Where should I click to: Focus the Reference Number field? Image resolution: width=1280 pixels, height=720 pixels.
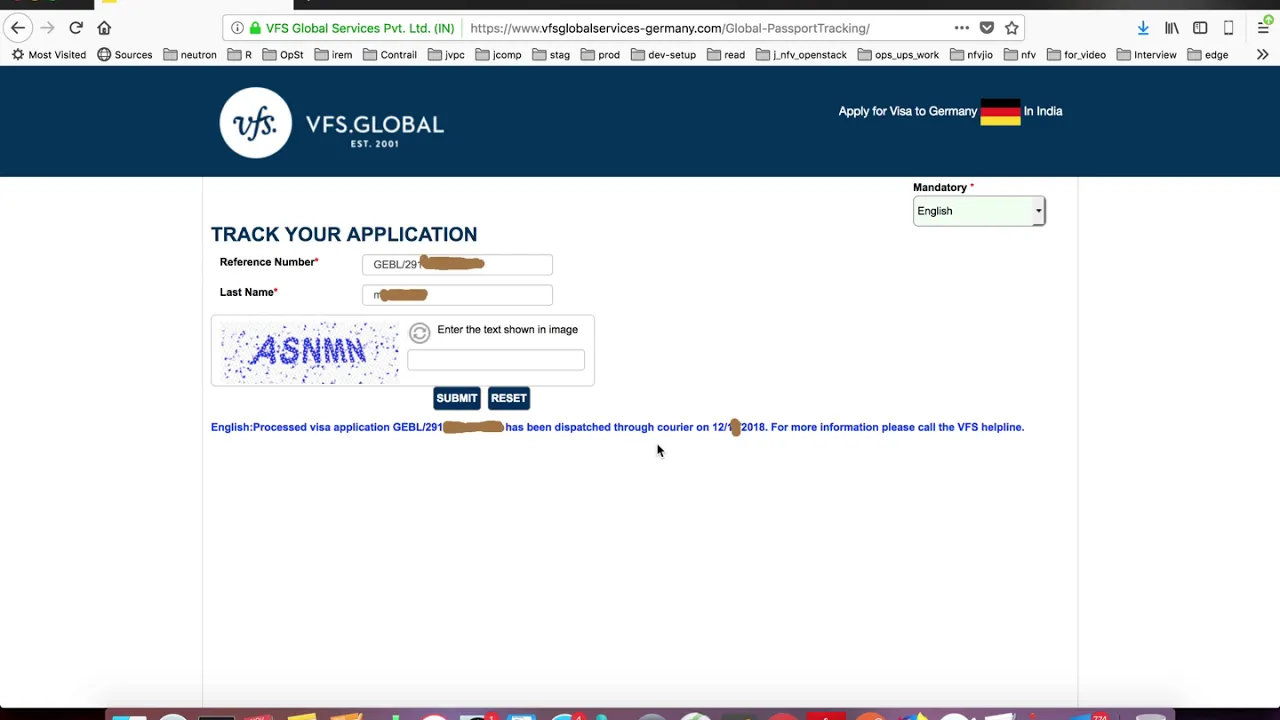point(457,264)
